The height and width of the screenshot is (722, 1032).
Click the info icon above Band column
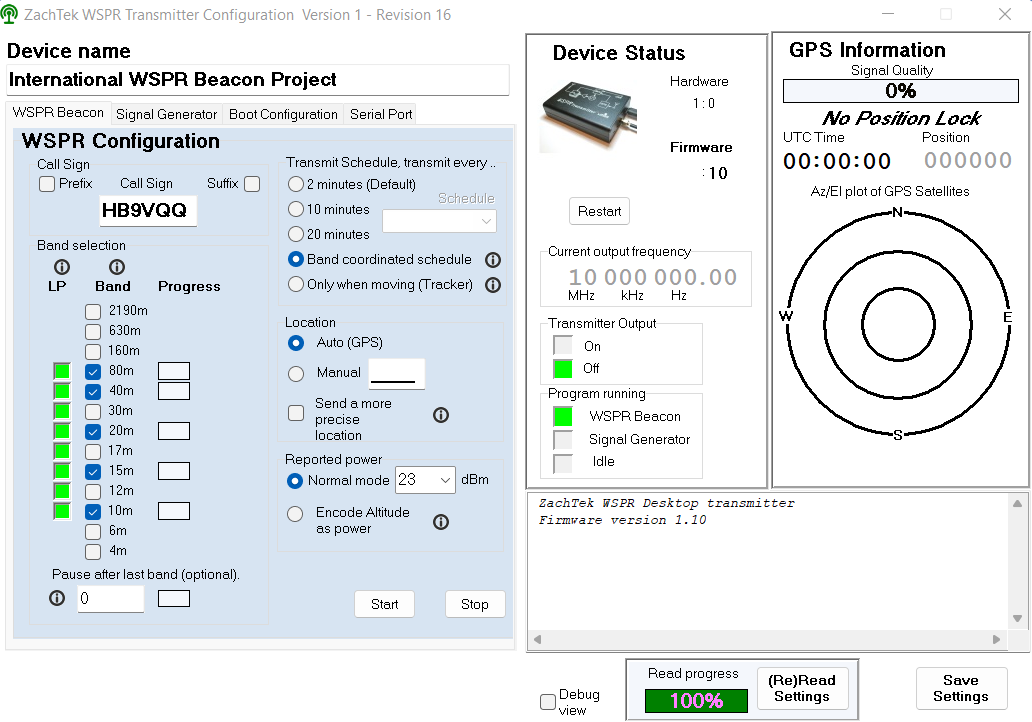click(116, 267)
